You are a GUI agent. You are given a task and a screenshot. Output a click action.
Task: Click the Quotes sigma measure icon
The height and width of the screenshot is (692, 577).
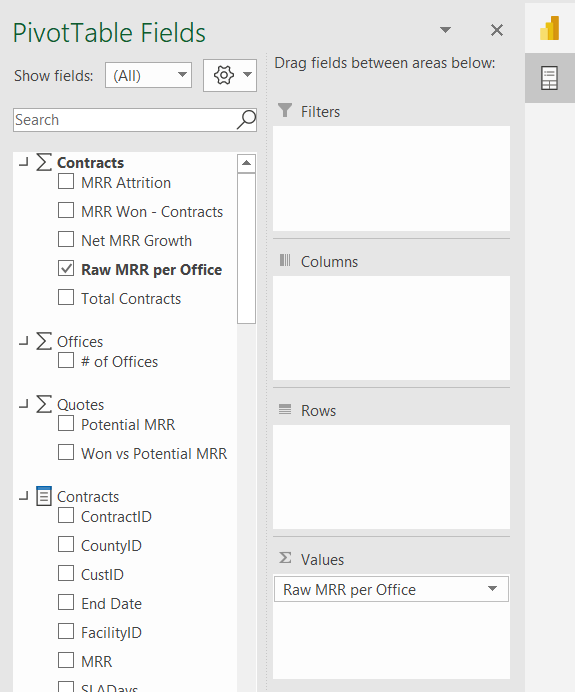[x=44, y=404]
